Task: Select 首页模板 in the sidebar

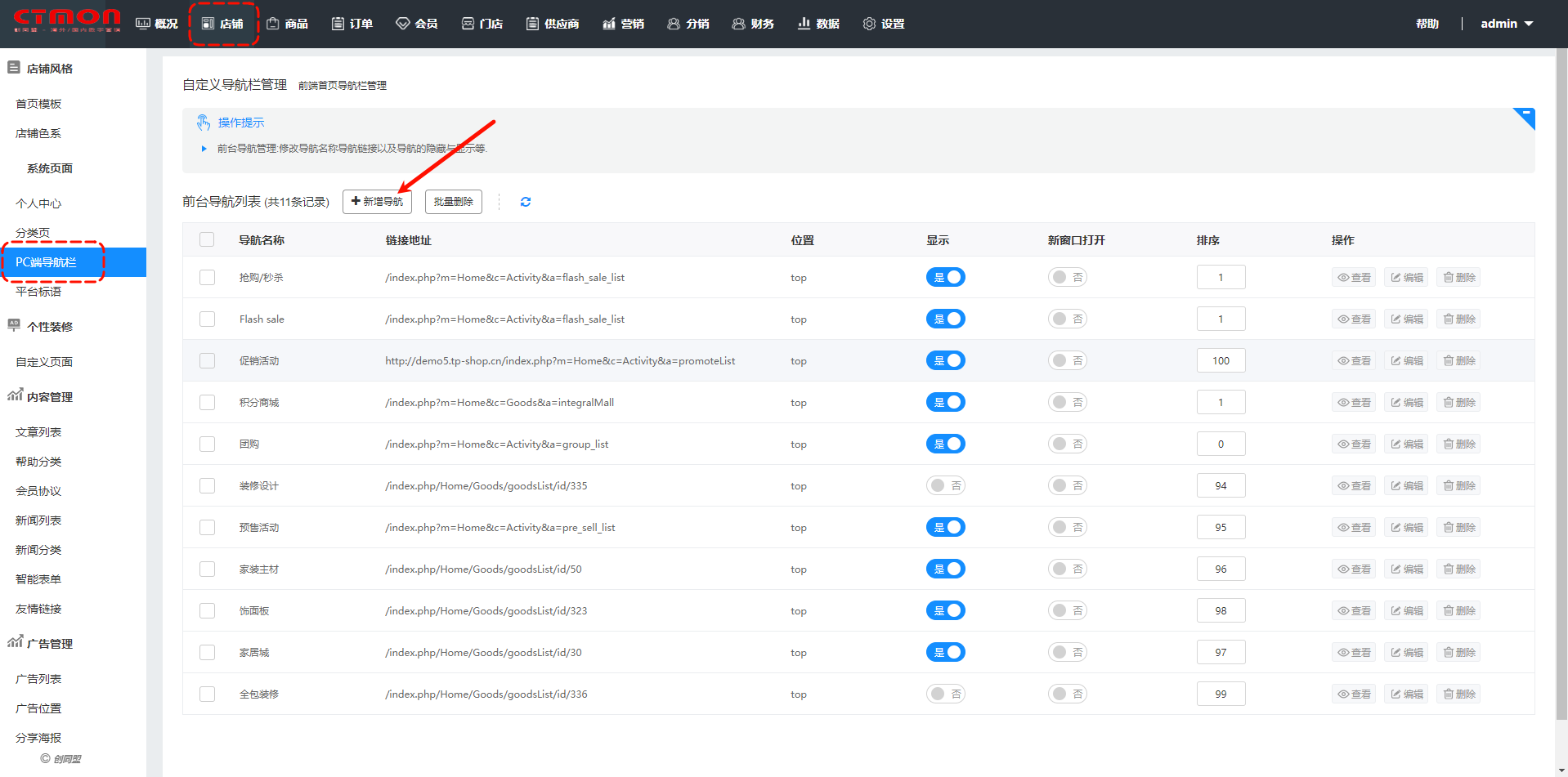Action: pyautogui.click(x=38, y=104)
